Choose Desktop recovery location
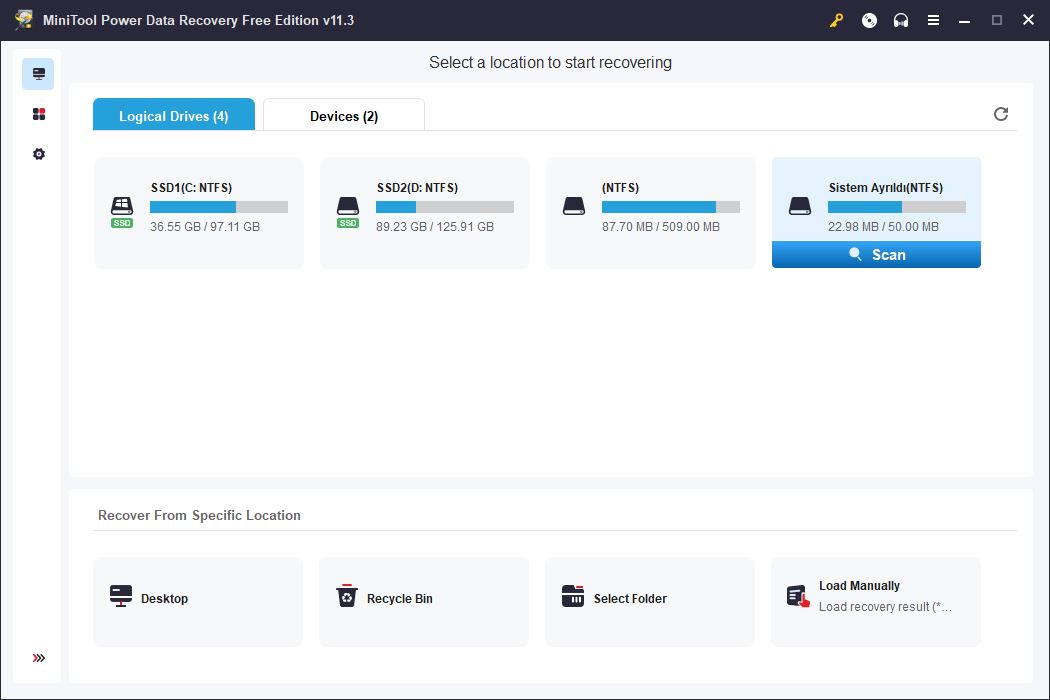 (x=198, y=602)
